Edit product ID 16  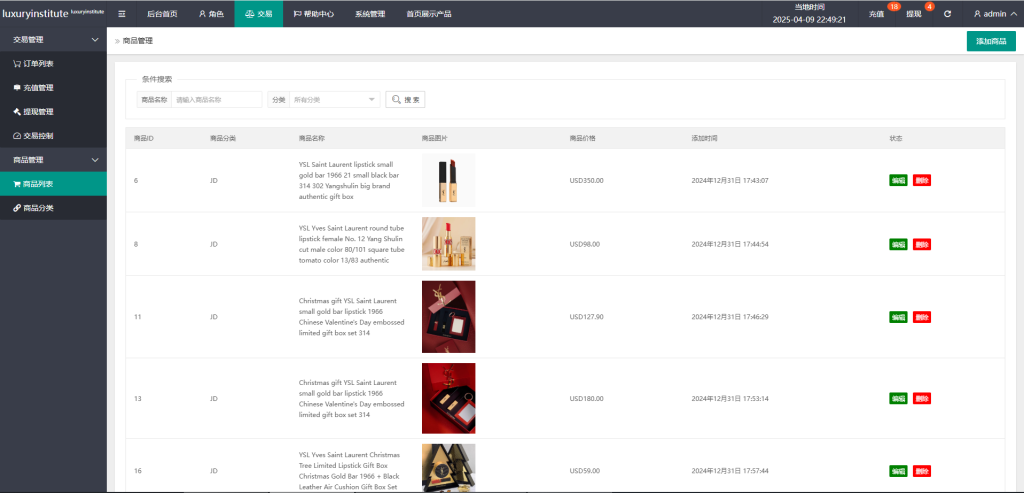(x=898, y=471)
